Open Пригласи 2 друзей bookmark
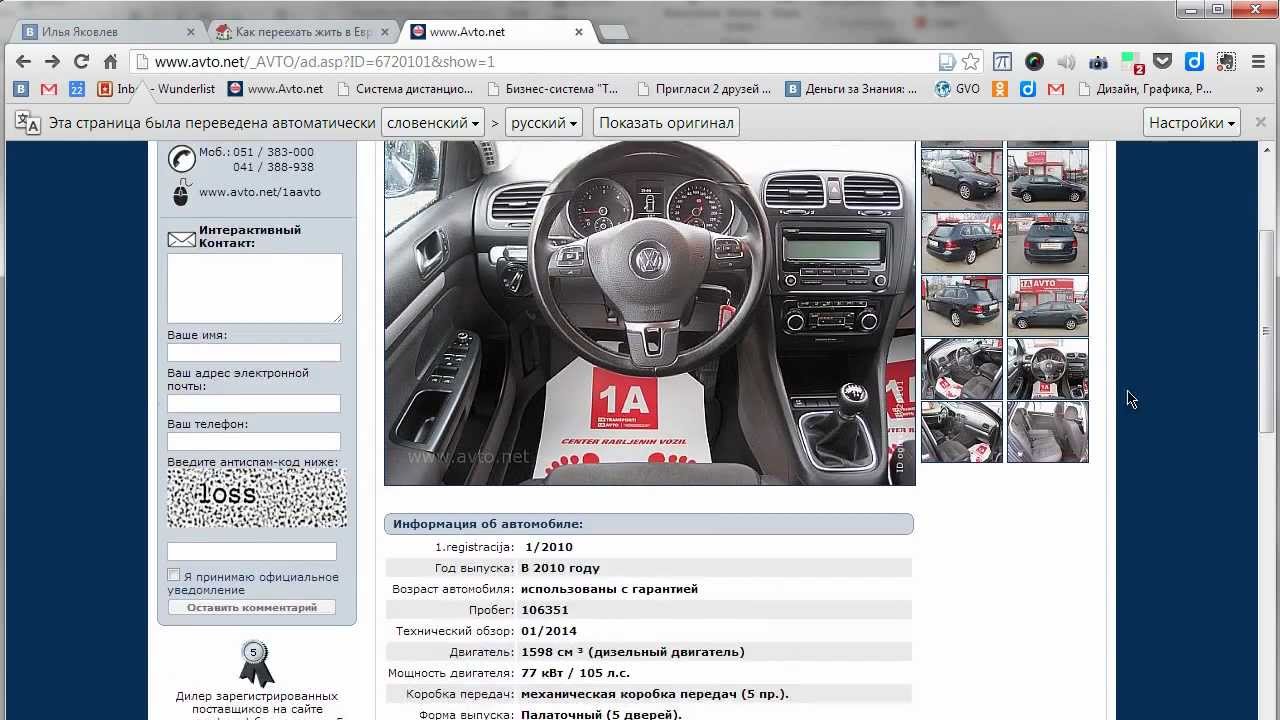This screenshot has width=1280, height=720. coord(703,89)
